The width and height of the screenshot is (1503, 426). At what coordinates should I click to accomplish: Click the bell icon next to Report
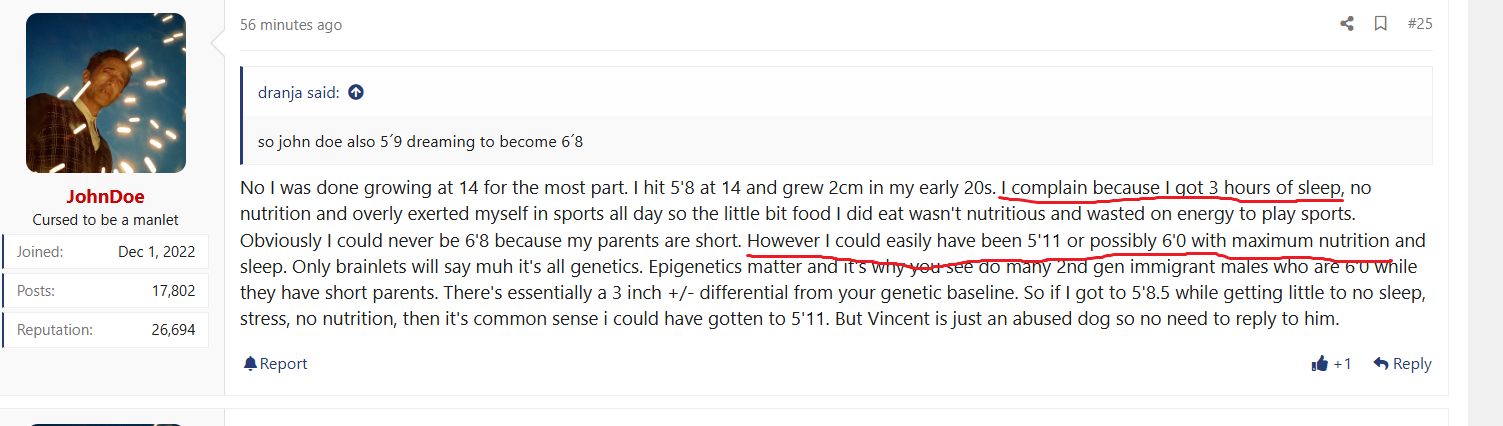click(250, 363)
